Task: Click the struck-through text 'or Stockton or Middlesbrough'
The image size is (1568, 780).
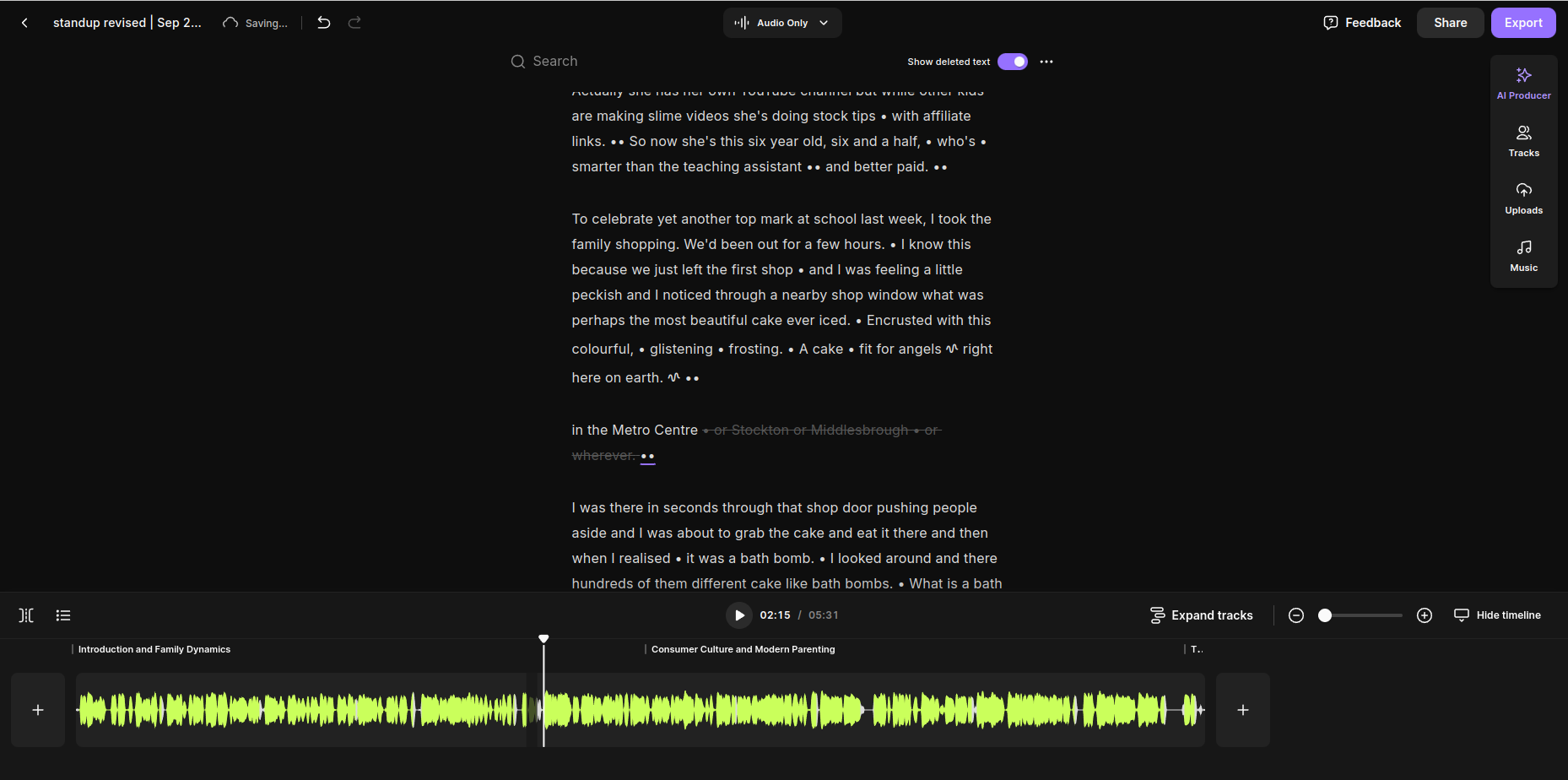Action: (811, 430)
